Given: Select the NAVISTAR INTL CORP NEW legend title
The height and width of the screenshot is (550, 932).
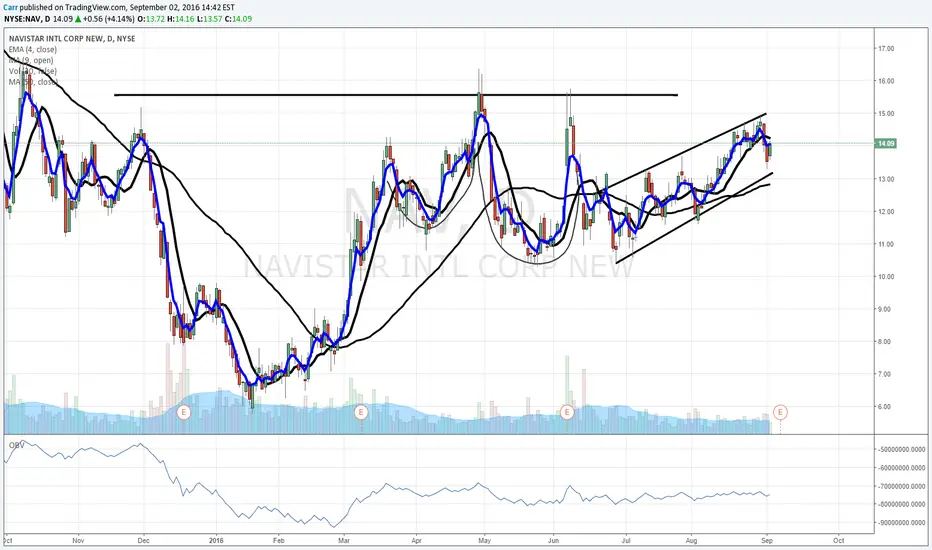Looking at the screenshot, I should [x=72, y=39].
